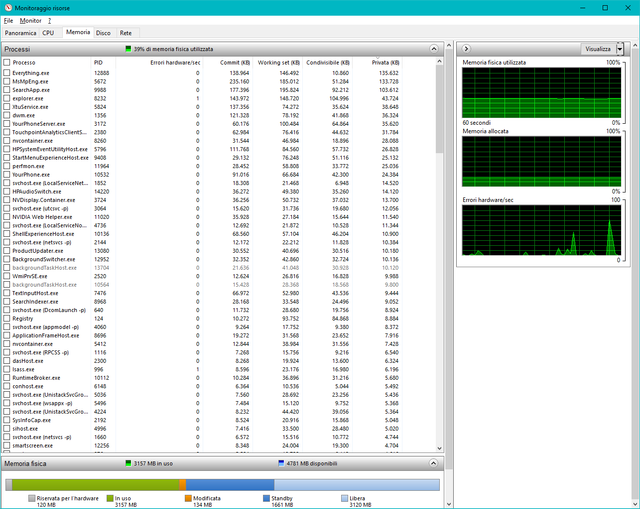Sort by Errori hardware/sec column header
The image size is (640, 509).
click(x=159, y=62)
